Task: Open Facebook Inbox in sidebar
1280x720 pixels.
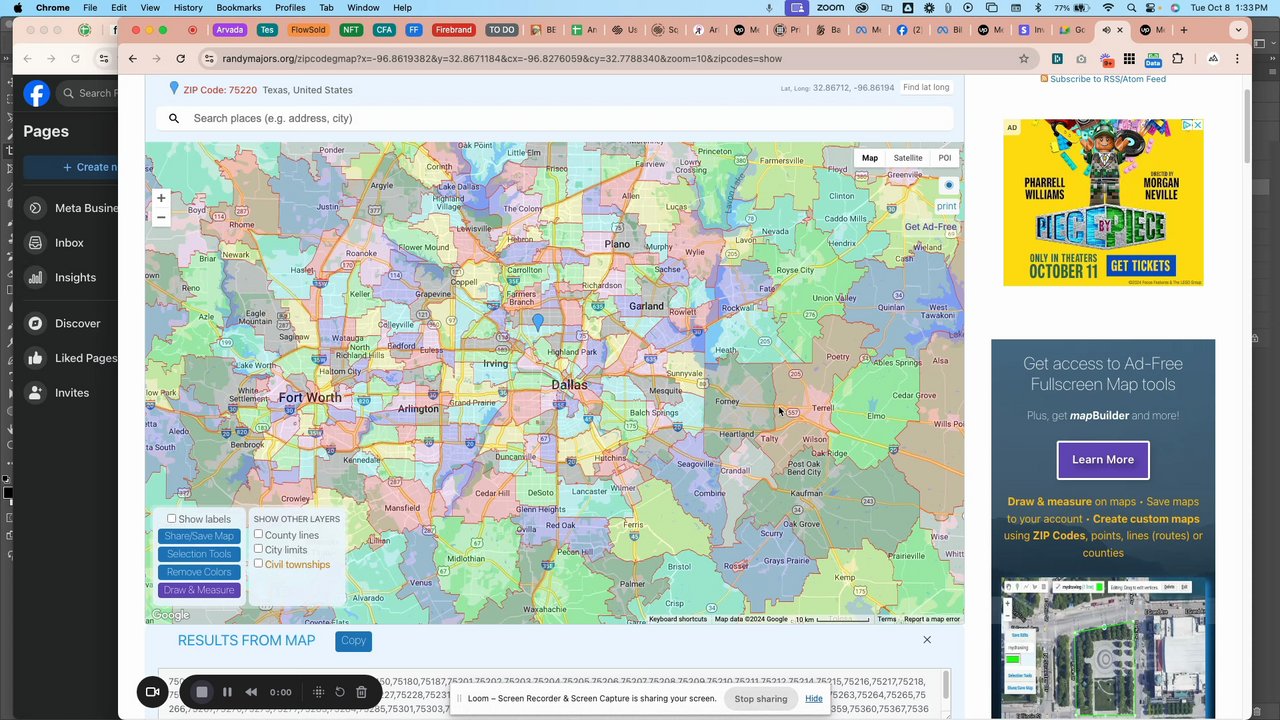Action: click(x=69, y=243)
